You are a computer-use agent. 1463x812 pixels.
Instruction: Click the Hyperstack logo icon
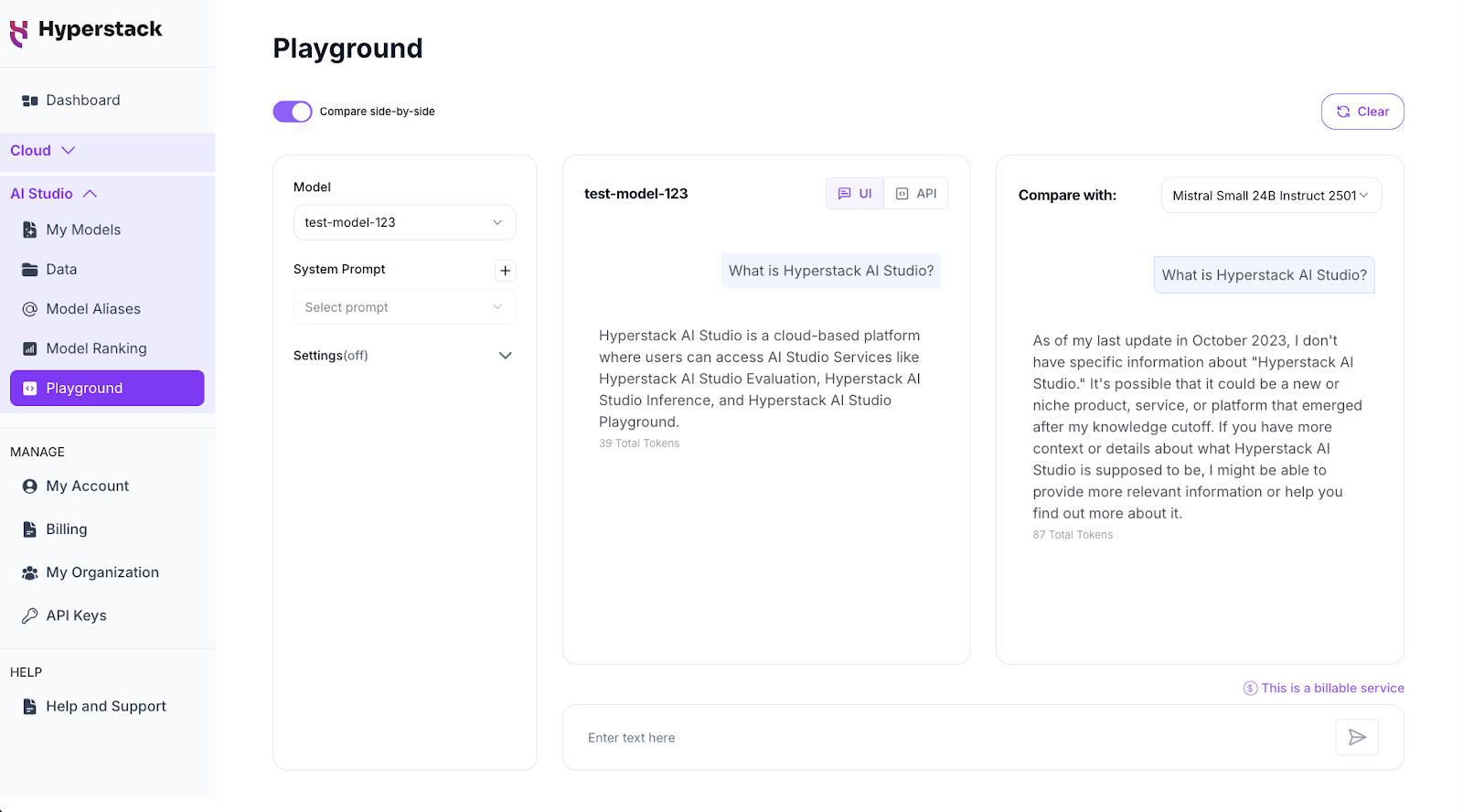[x=18, y=33]
